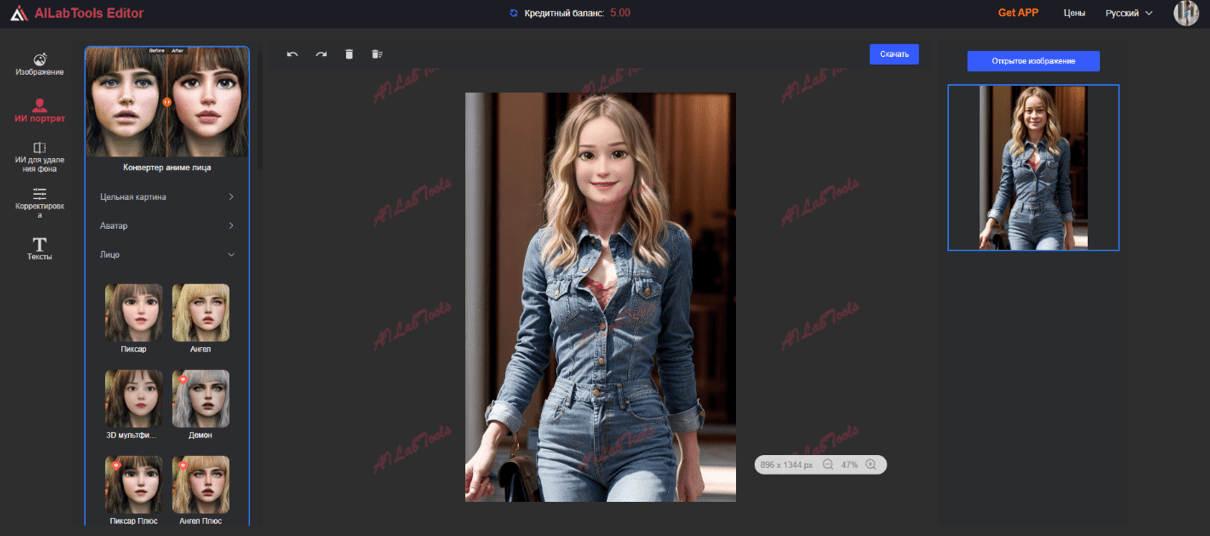Click the undo arrow icon
This screenshot has width=1210, height=536.
pos(292,54)
